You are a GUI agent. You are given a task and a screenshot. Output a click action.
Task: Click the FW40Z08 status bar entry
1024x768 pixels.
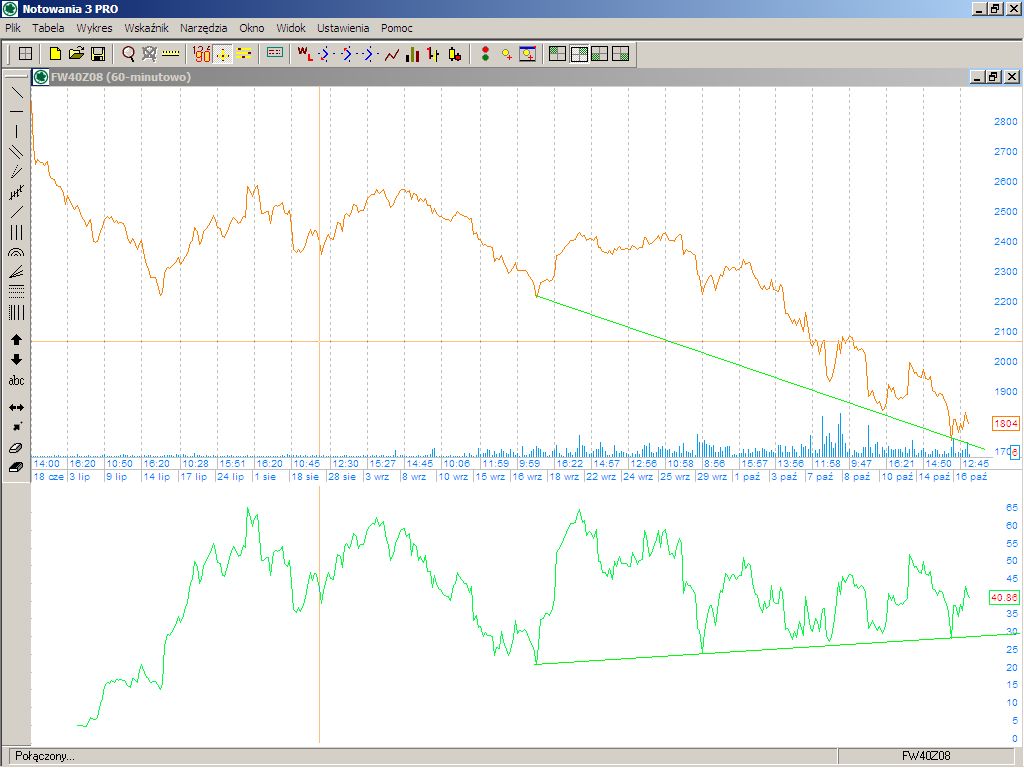926,756
